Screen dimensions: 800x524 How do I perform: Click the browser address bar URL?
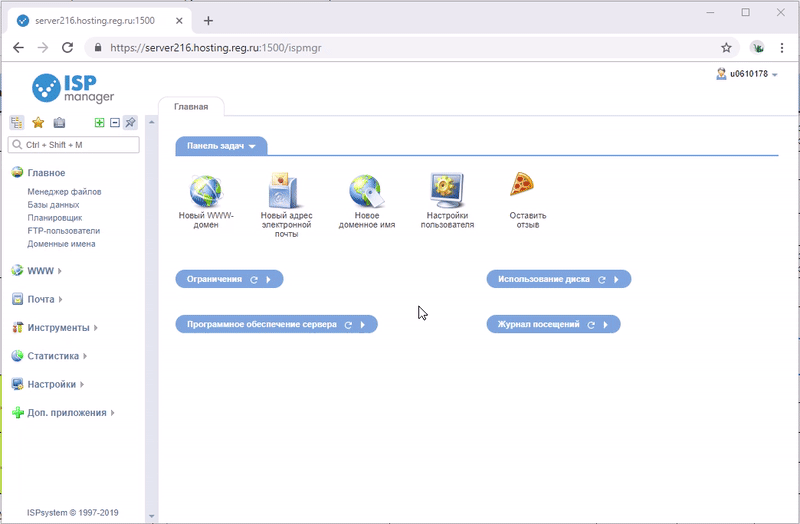(x=216, y=48)
